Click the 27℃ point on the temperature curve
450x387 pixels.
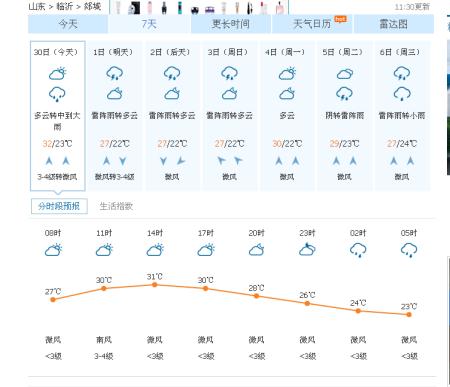53,300
